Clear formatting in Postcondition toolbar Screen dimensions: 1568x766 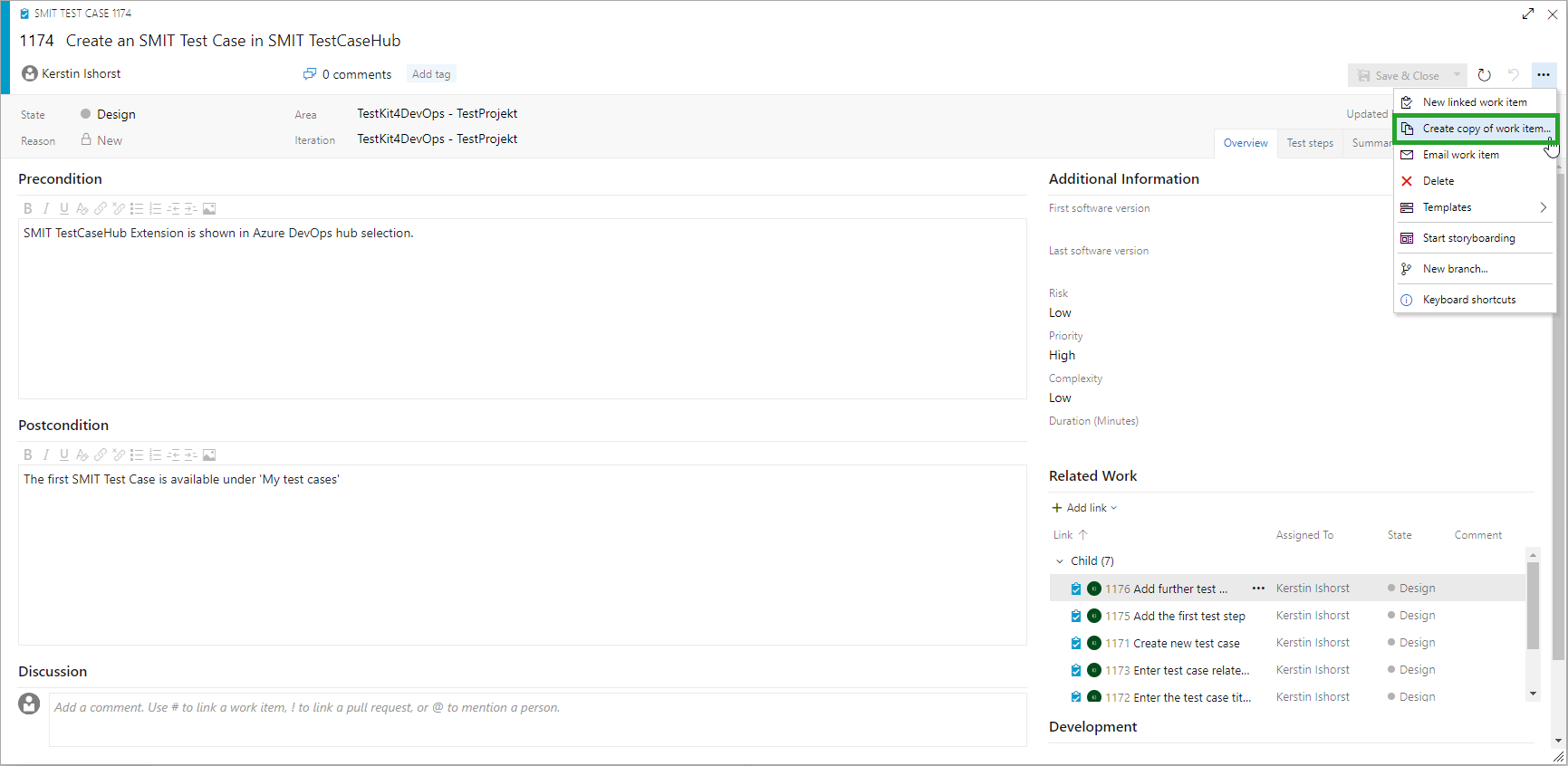point(82,455)
